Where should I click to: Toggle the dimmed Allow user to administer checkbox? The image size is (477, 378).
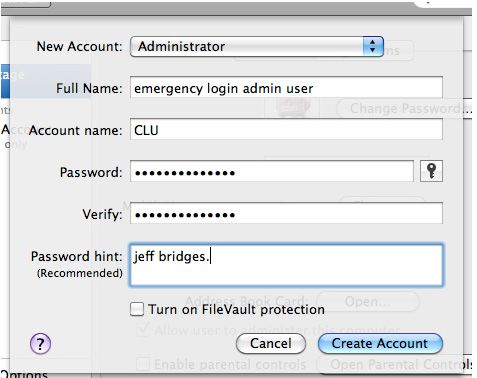(143, 330)
